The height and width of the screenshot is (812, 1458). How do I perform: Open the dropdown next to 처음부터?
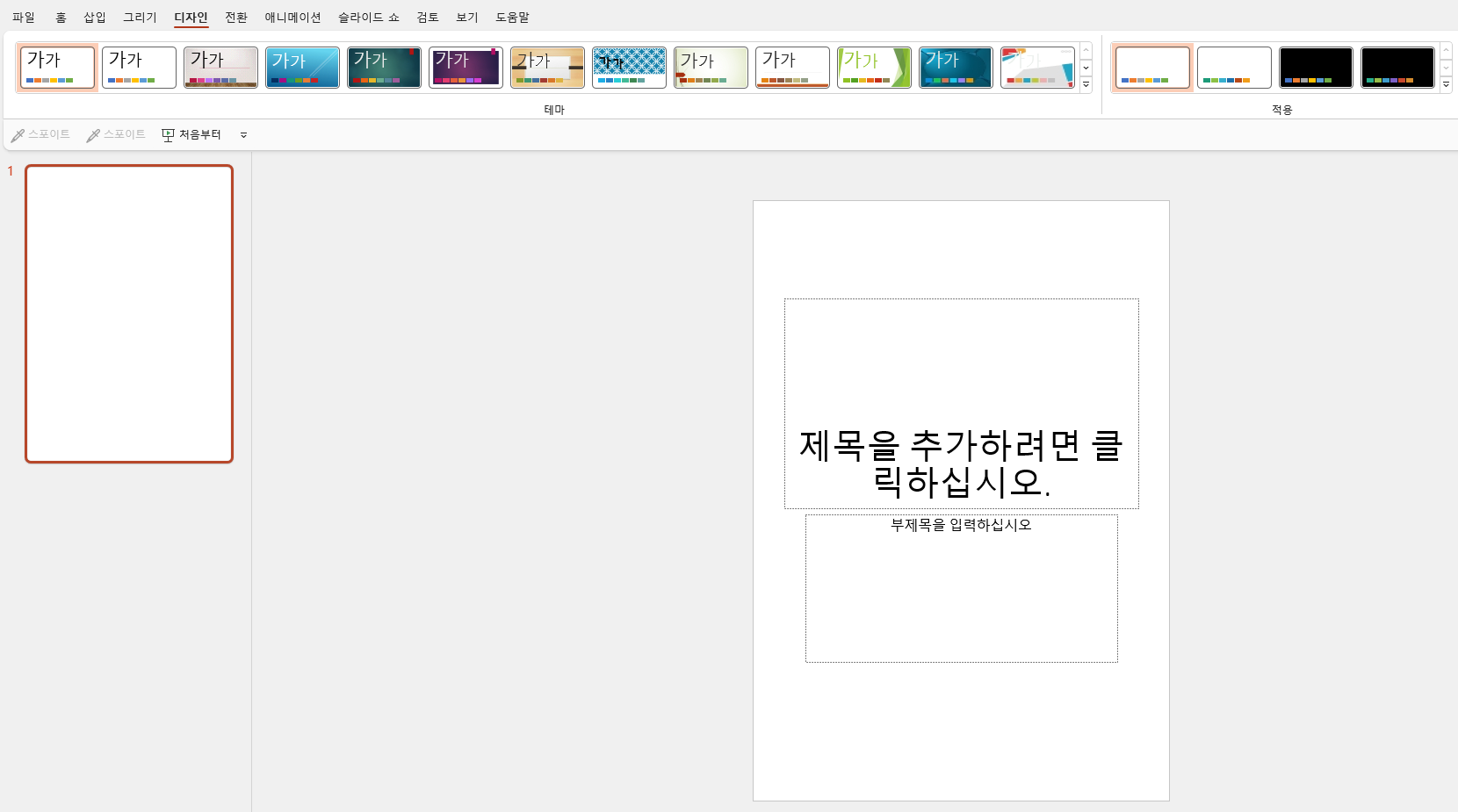pyautogui.click(x=243, y=134)
